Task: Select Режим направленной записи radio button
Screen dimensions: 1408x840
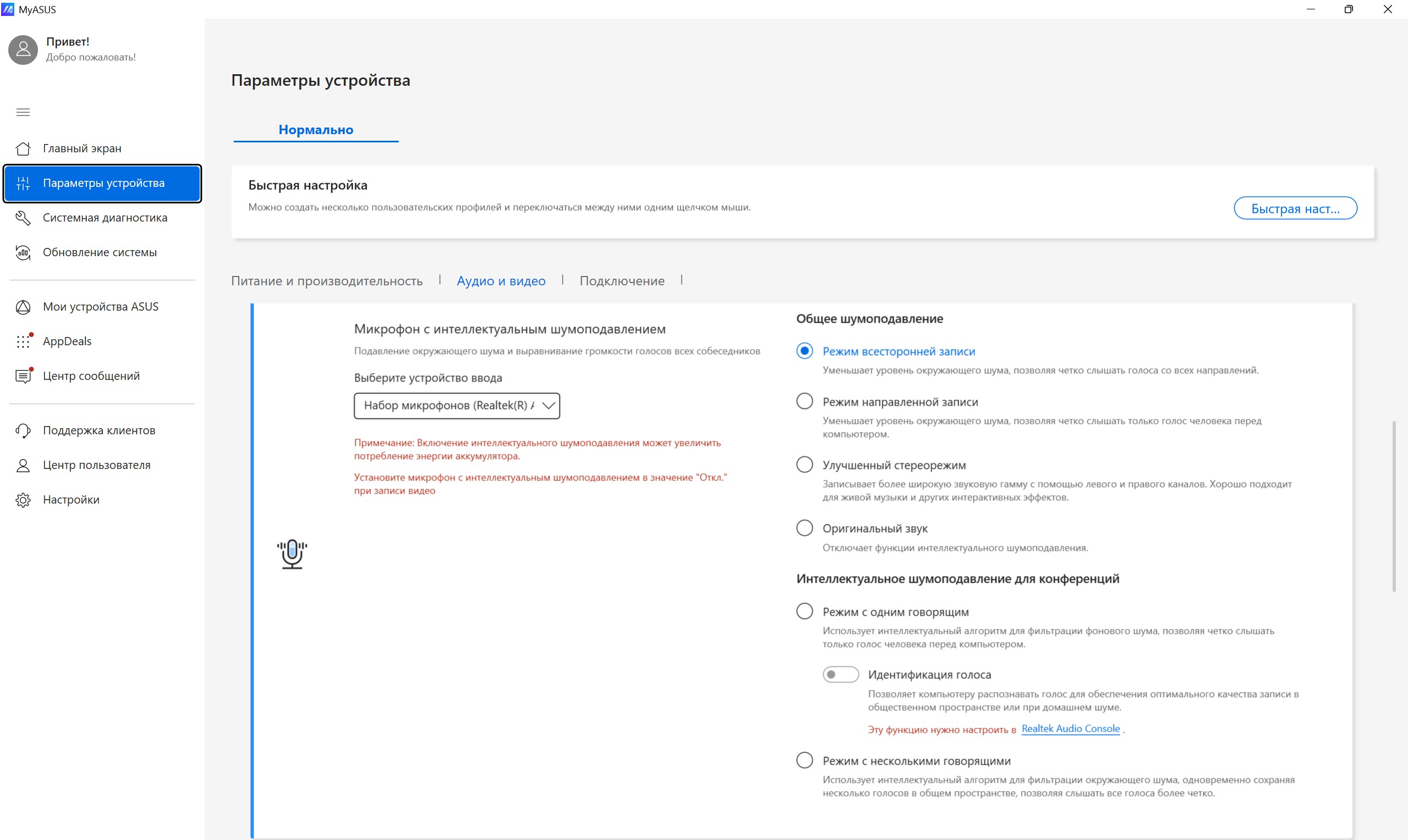Action: (x=805, y=401)
